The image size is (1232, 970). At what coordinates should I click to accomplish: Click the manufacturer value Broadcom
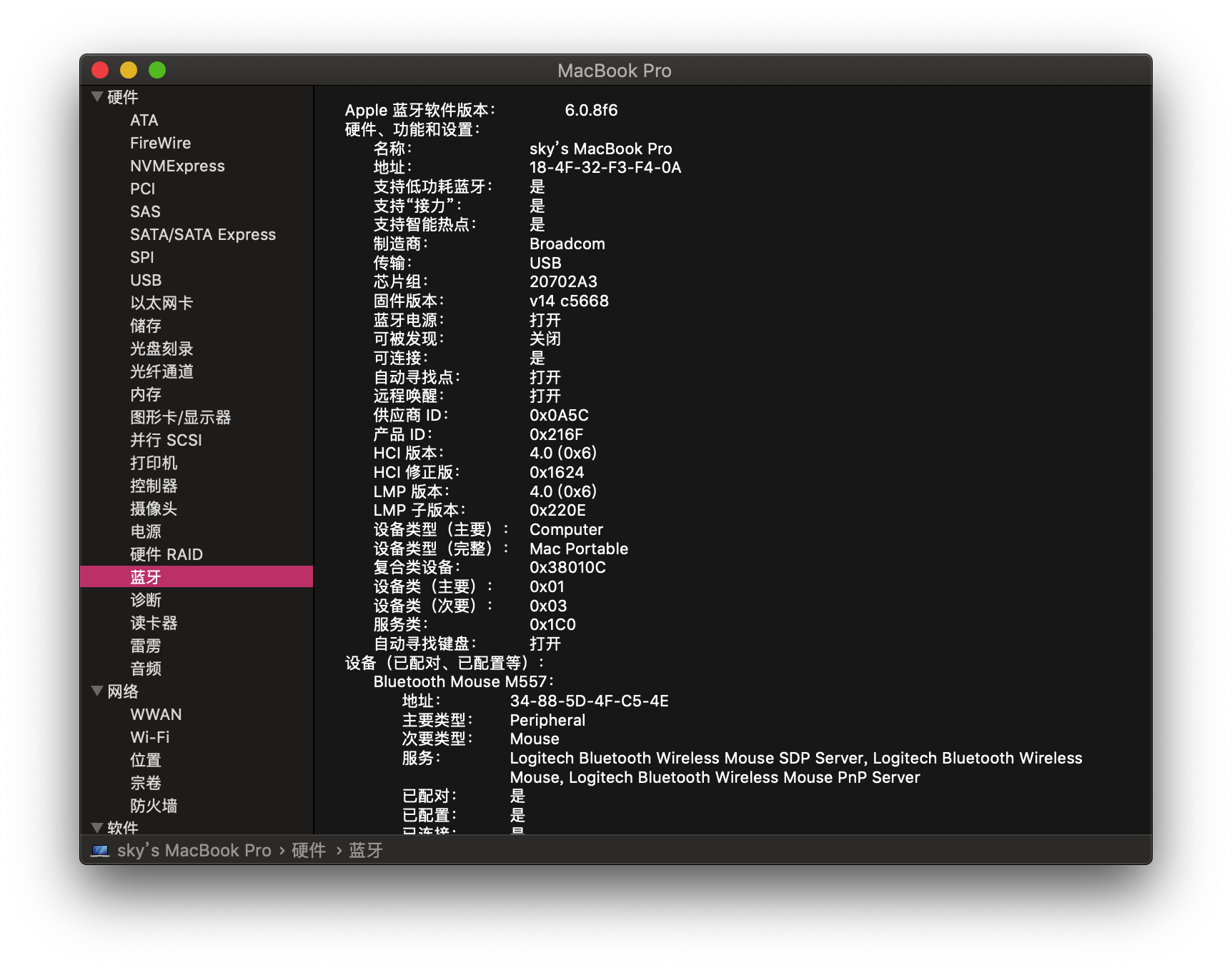point(567,244)
